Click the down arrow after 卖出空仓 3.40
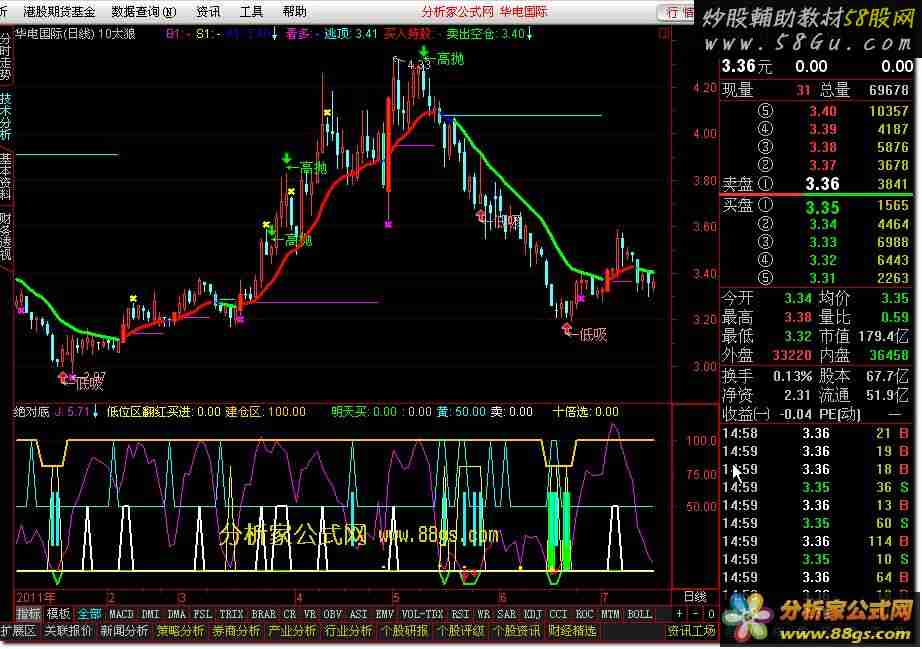Viewport: 922px width, 649px height. (x=530, y=34)
